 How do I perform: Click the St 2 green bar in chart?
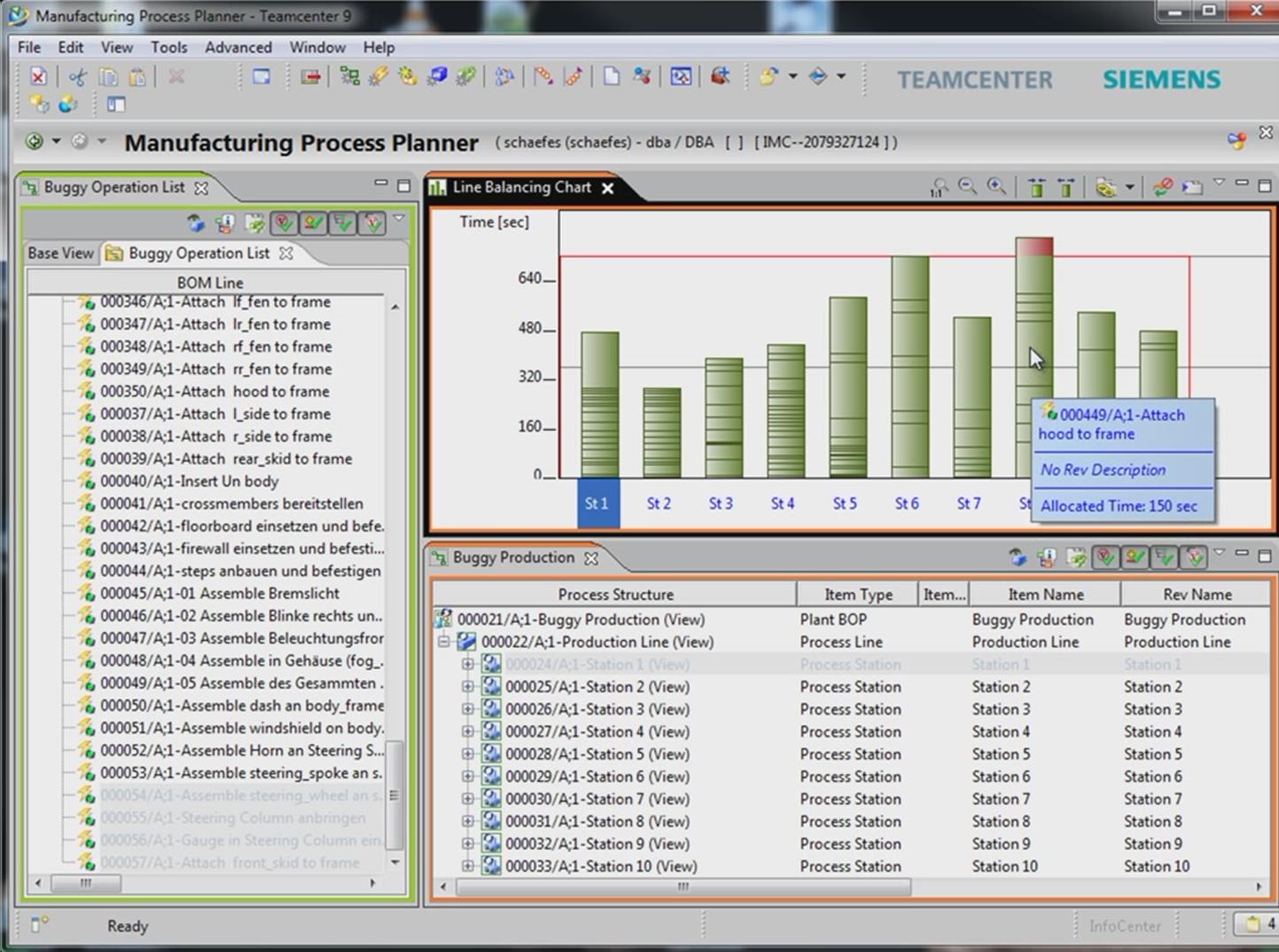(662, 433)
